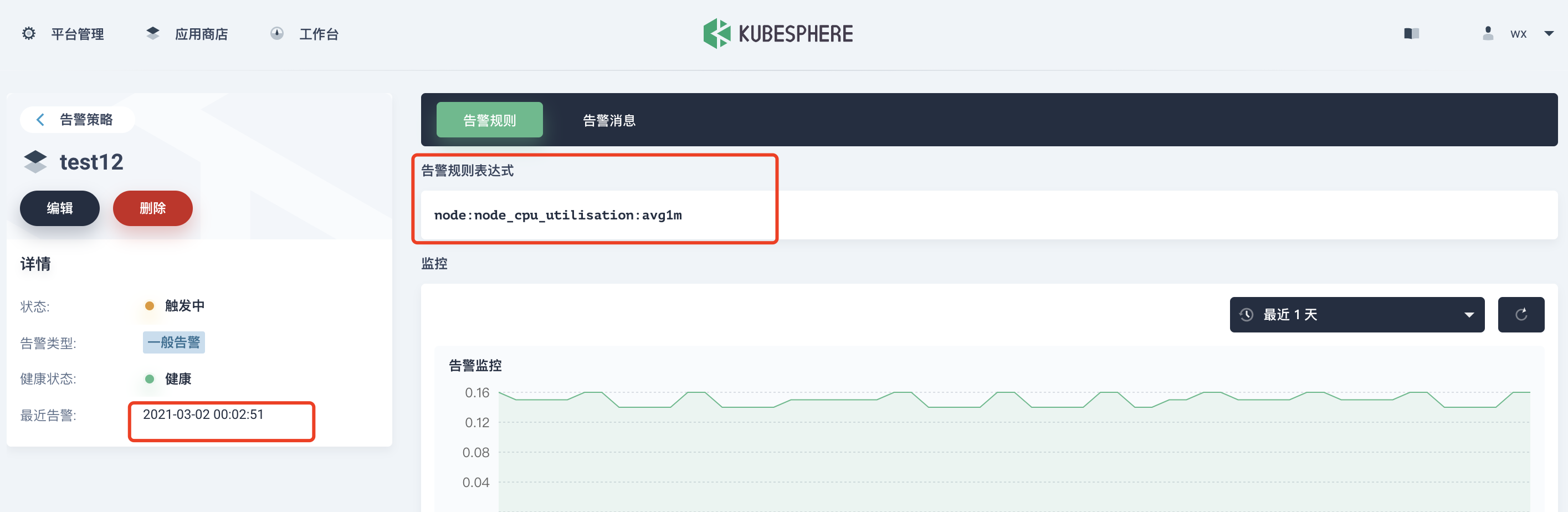Screen dimensions: 1568x512
Task: Click the 0.08 y-axis label
Action: click(476, 452)
